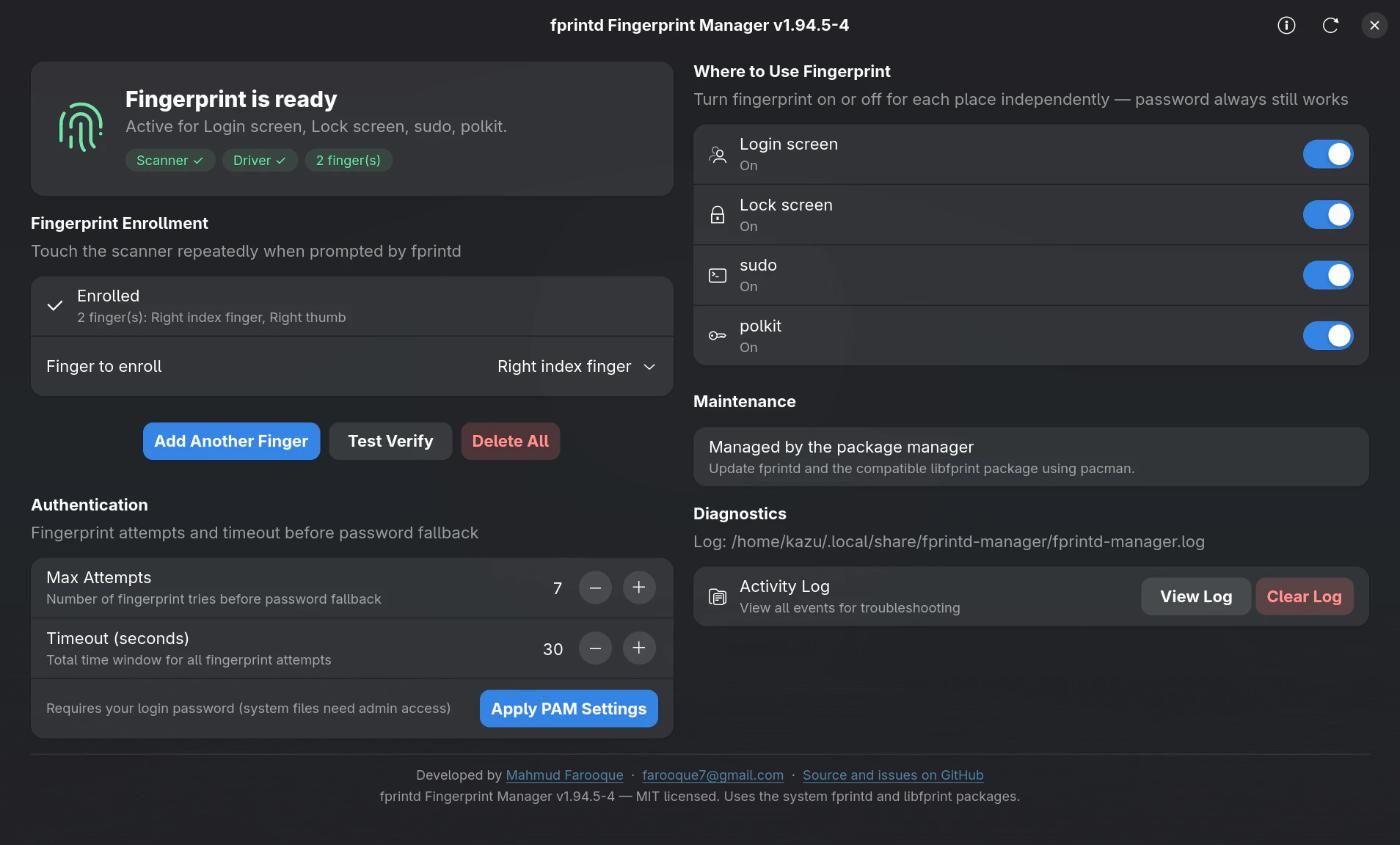Click the refresh icon in the title bar
This screenshot has width=1400, height=845.
coord(1330,26)
